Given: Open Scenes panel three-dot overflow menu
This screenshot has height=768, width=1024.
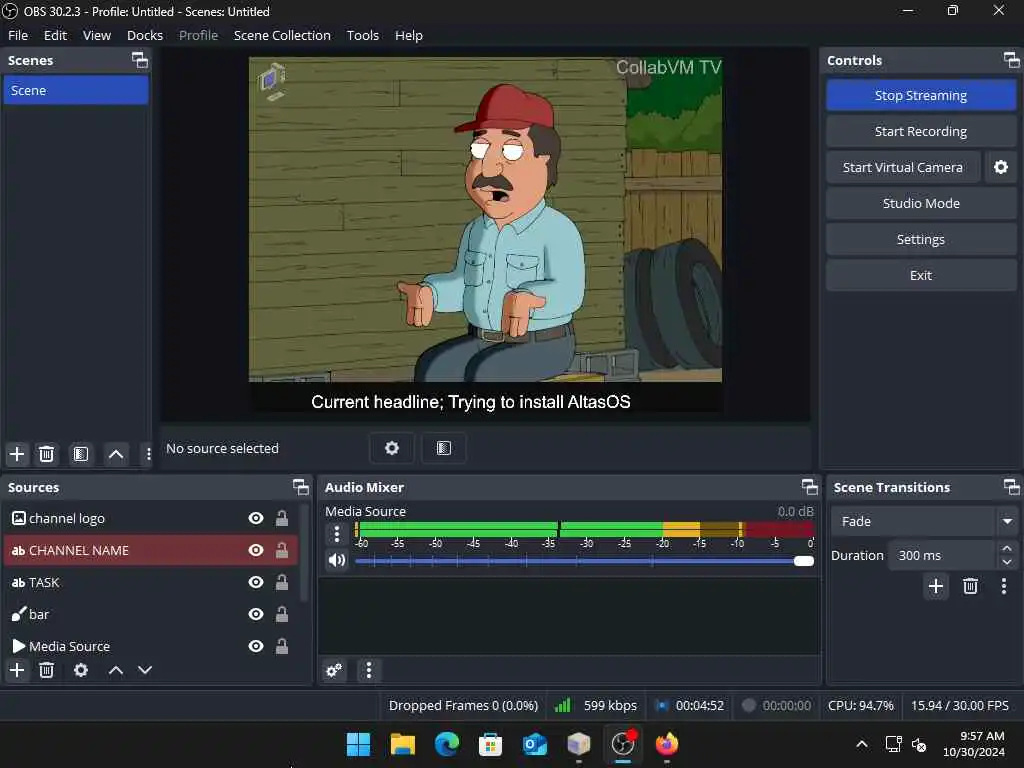Looking at the screenshot, I should coord(148,454).
